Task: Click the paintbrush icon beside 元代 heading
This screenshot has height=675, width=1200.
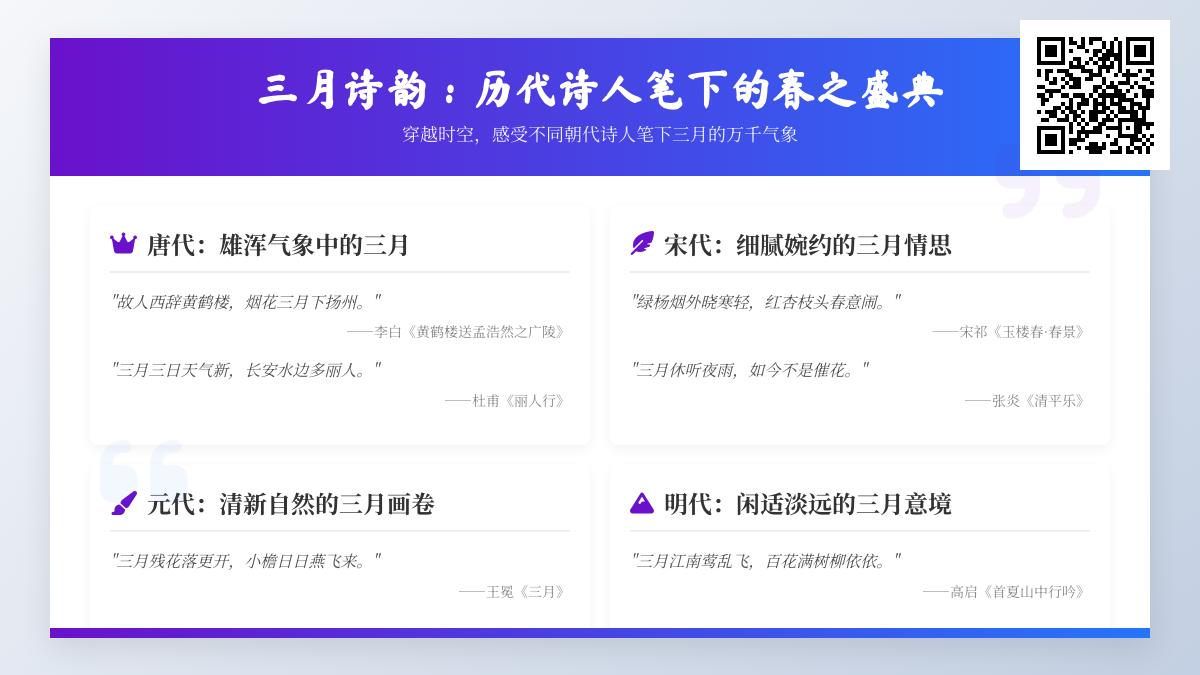Action: click(123, 503)
